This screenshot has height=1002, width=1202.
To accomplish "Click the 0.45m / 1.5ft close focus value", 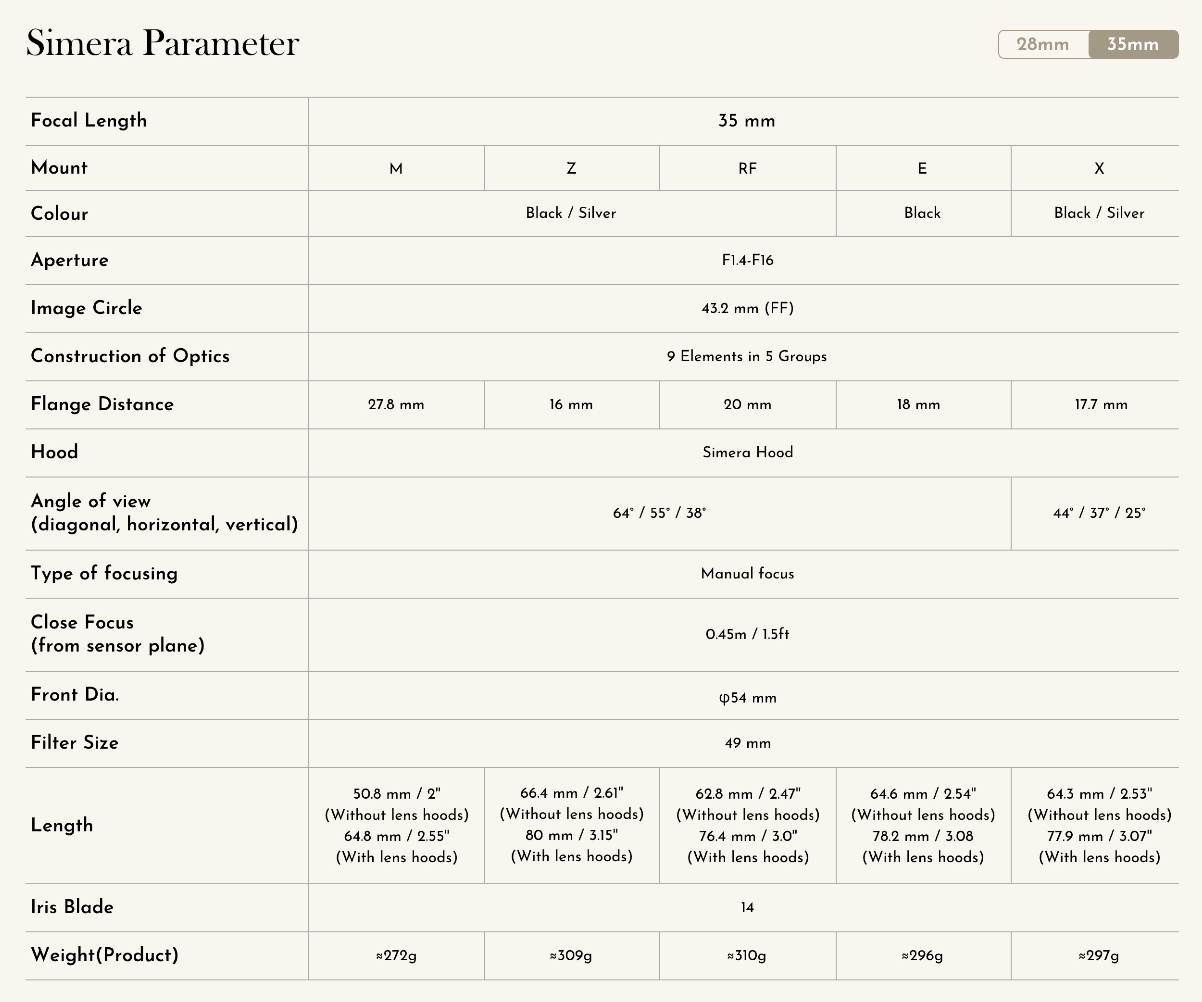I will point(747,634).
